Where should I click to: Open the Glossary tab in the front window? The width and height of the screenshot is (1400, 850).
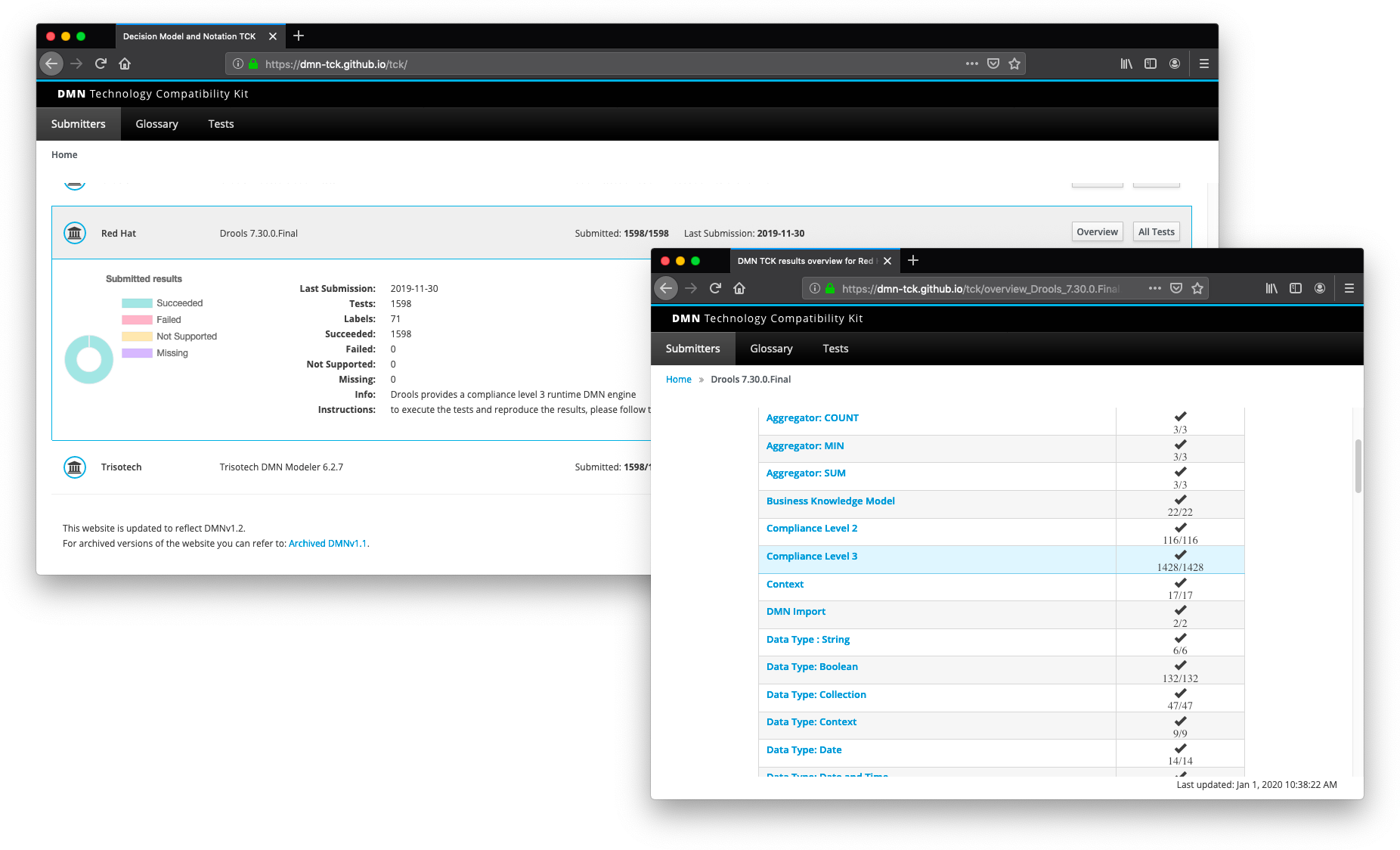tap(771, 349)
